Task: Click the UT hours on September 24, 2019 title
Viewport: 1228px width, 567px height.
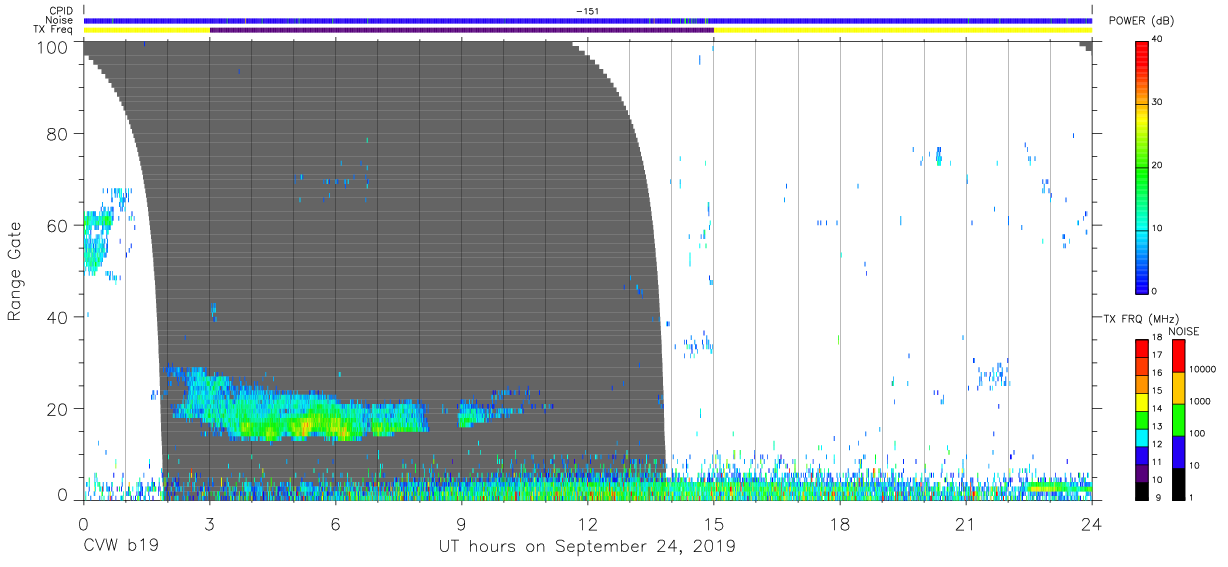Action: 587,546
